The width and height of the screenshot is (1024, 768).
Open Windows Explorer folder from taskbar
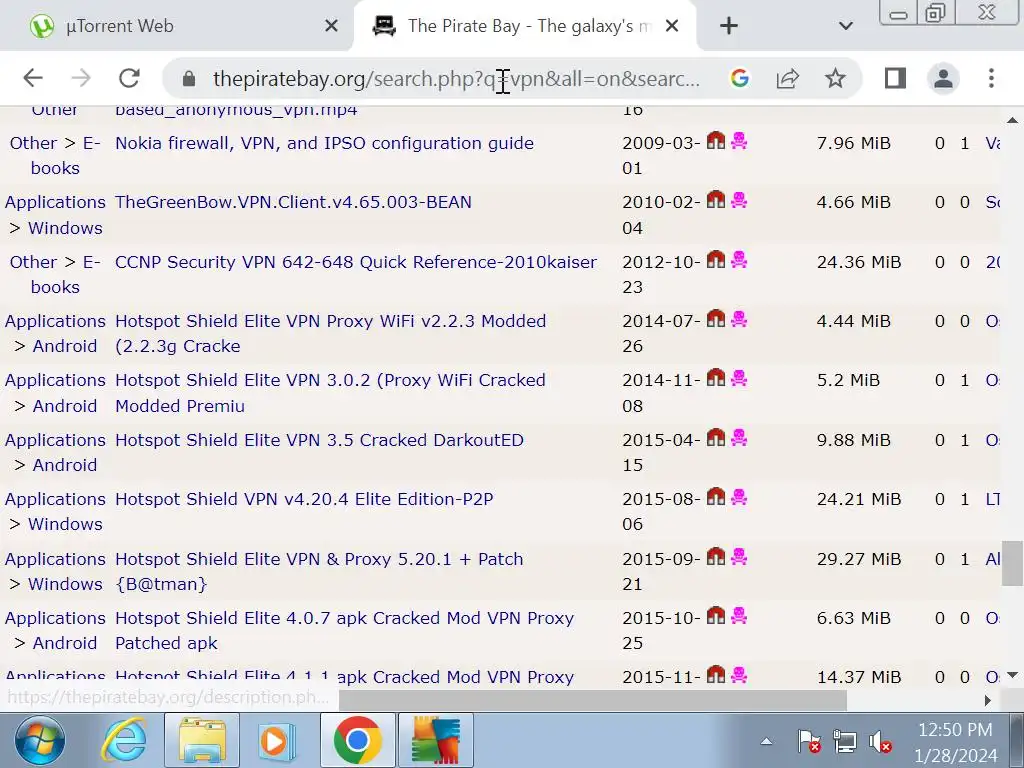[202, 741]
